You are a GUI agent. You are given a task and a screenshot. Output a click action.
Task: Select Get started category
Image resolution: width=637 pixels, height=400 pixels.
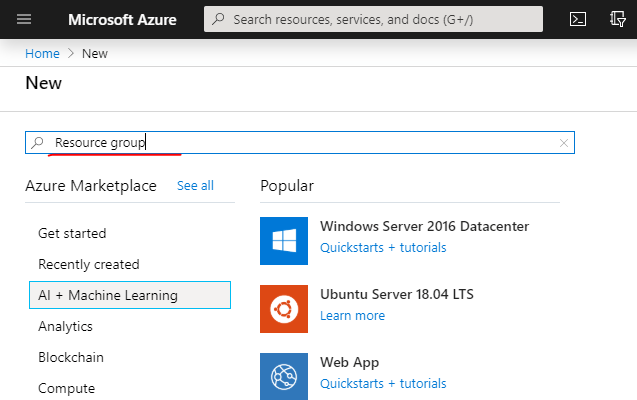pos(72,233)
